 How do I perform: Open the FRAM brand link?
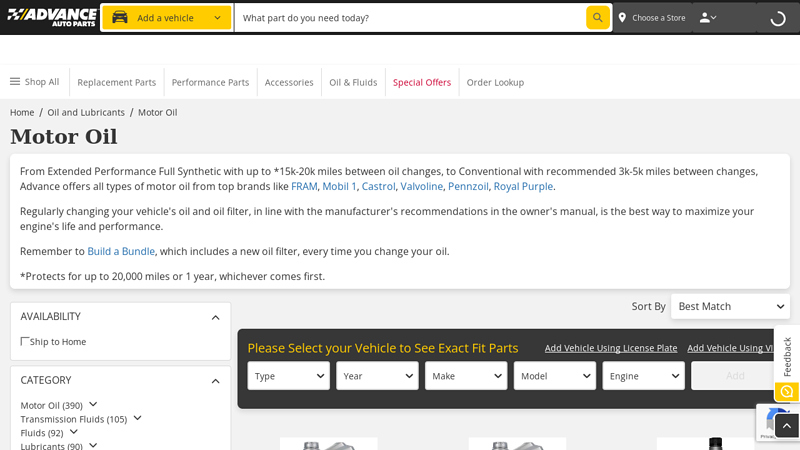pos(304,186)
